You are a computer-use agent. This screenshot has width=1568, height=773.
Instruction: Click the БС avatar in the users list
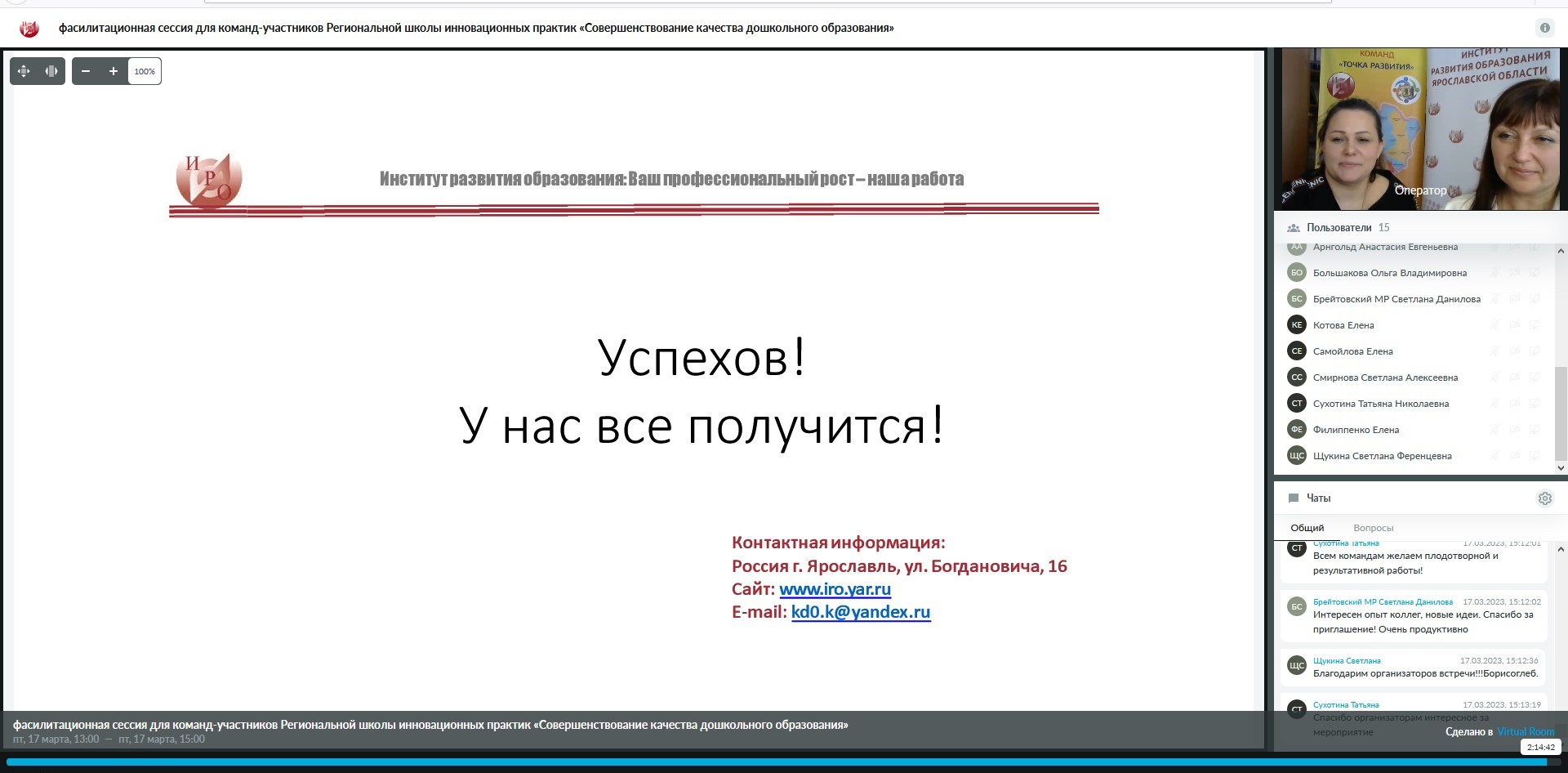tap(1297, 298)
